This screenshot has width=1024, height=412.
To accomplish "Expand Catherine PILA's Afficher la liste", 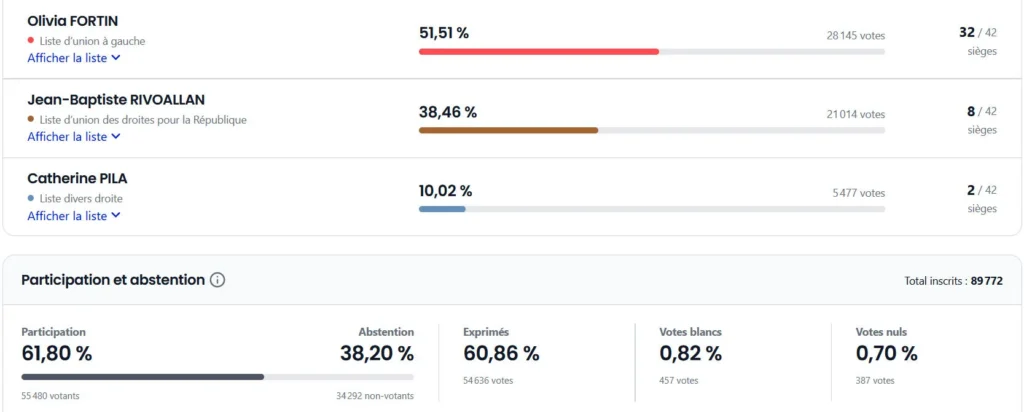I will point(67,216).
